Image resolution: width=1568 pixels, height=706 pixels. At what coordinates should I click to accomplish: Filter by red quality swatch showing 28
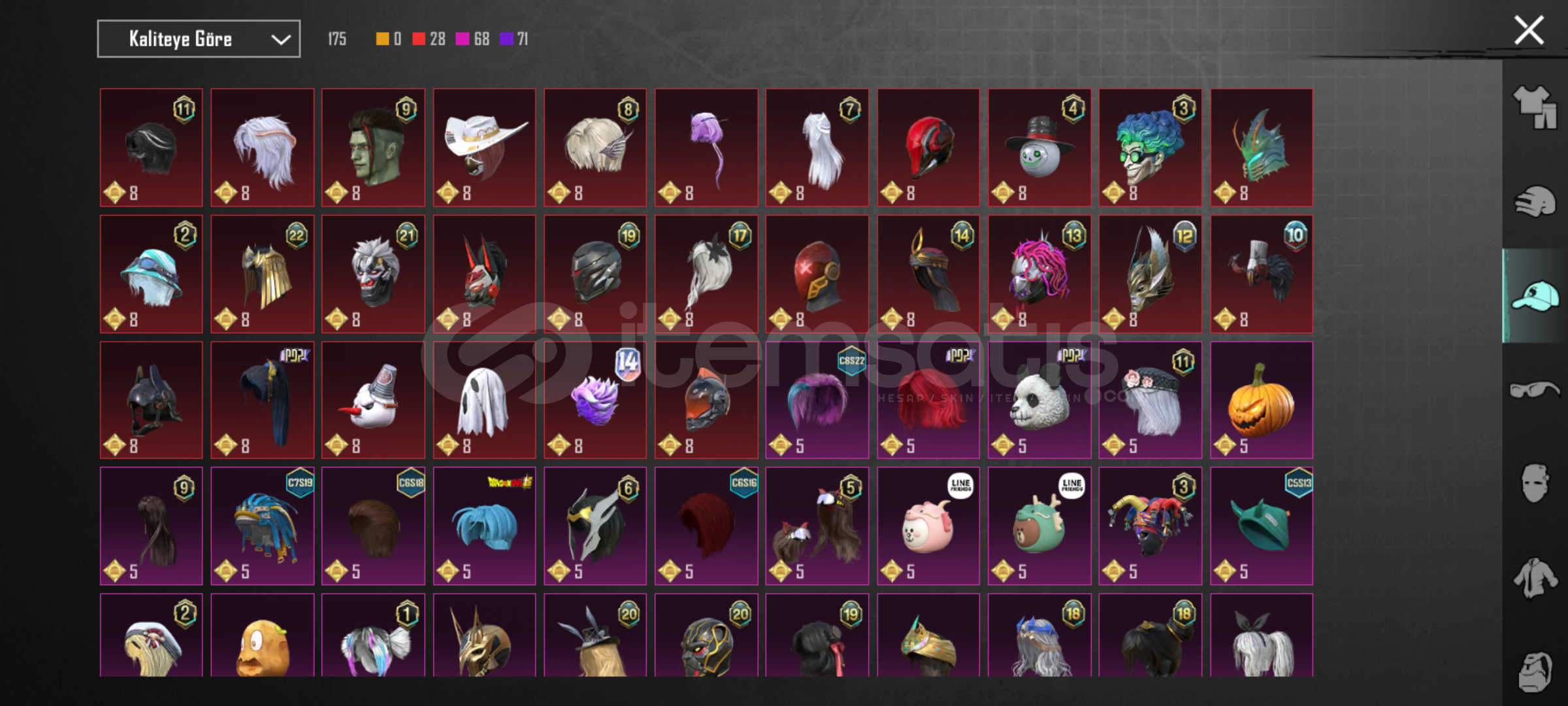click(x=429, y=39)
